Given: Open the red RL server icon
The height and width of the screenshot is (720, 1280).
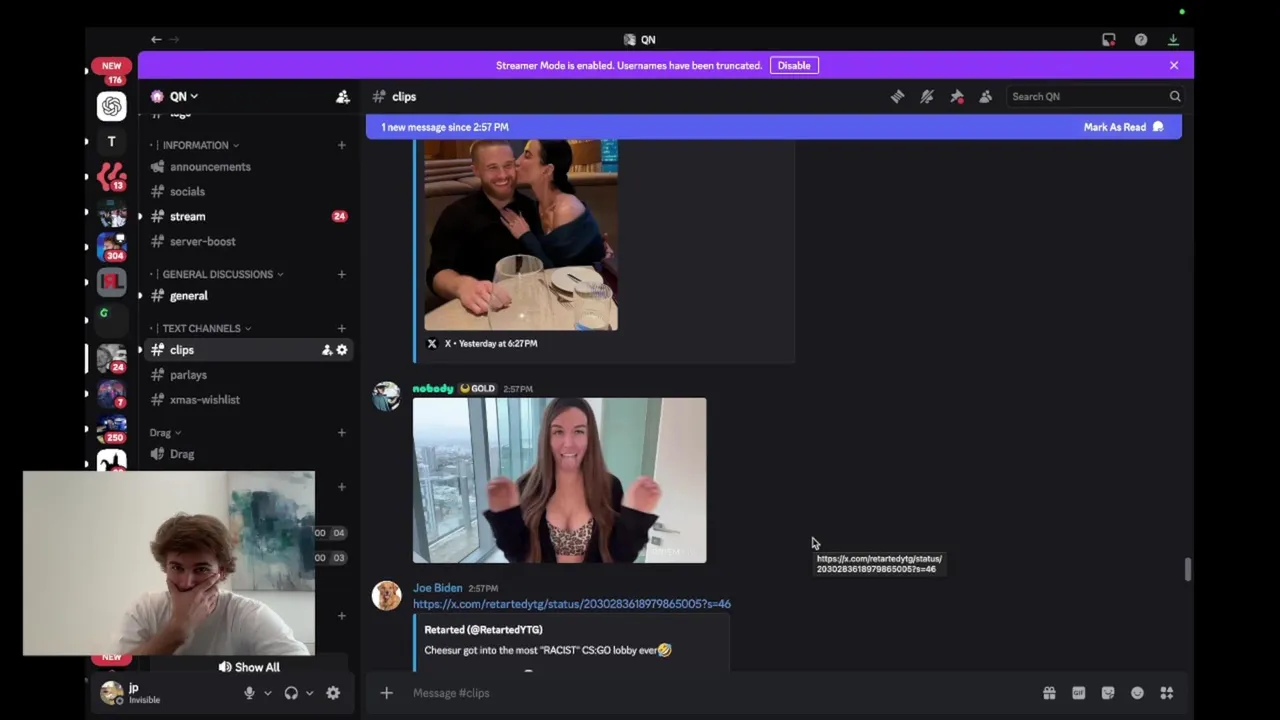Looking at the screenshot, I should point(112,282).
